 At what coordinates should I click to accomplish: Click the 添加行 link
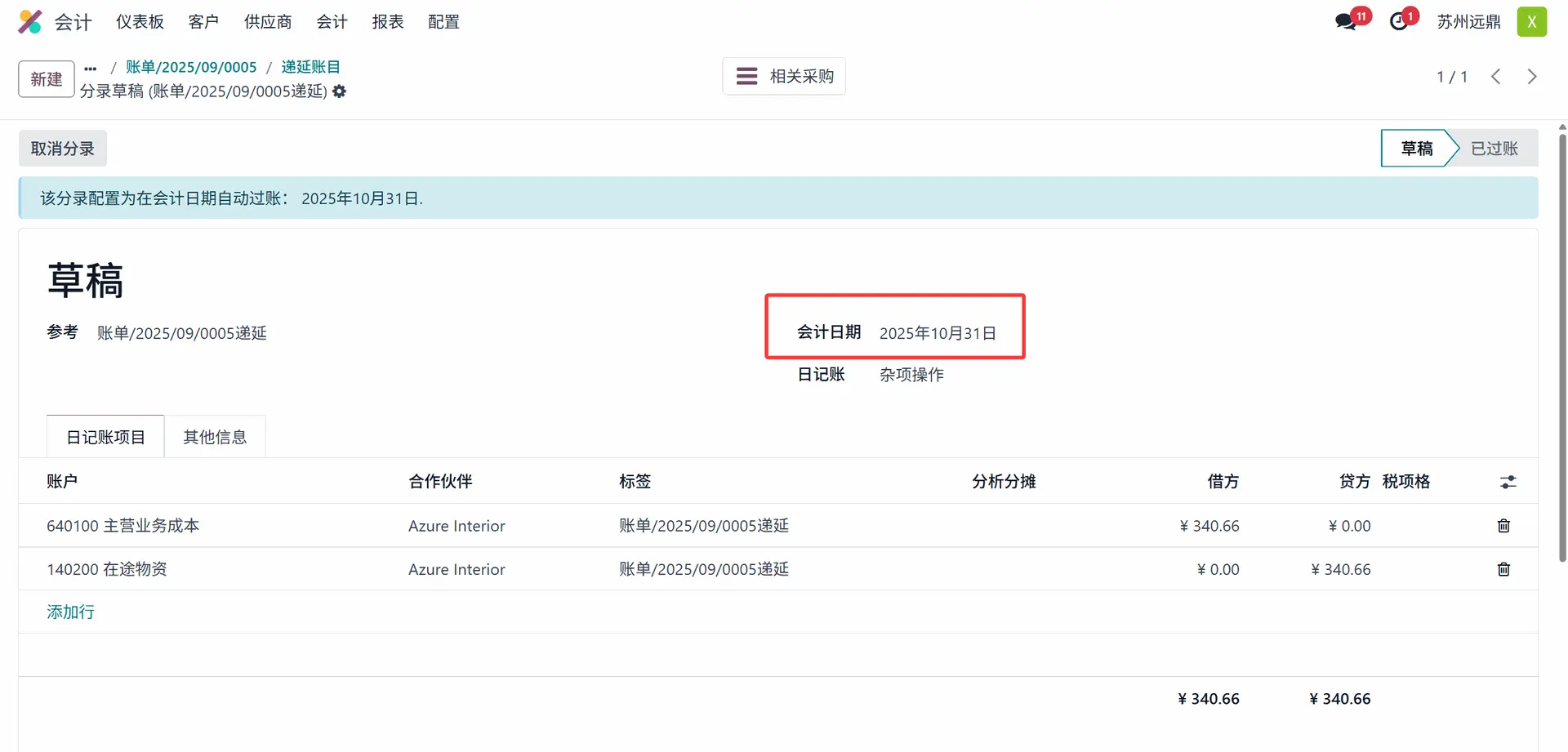click(x=70, y=612)
